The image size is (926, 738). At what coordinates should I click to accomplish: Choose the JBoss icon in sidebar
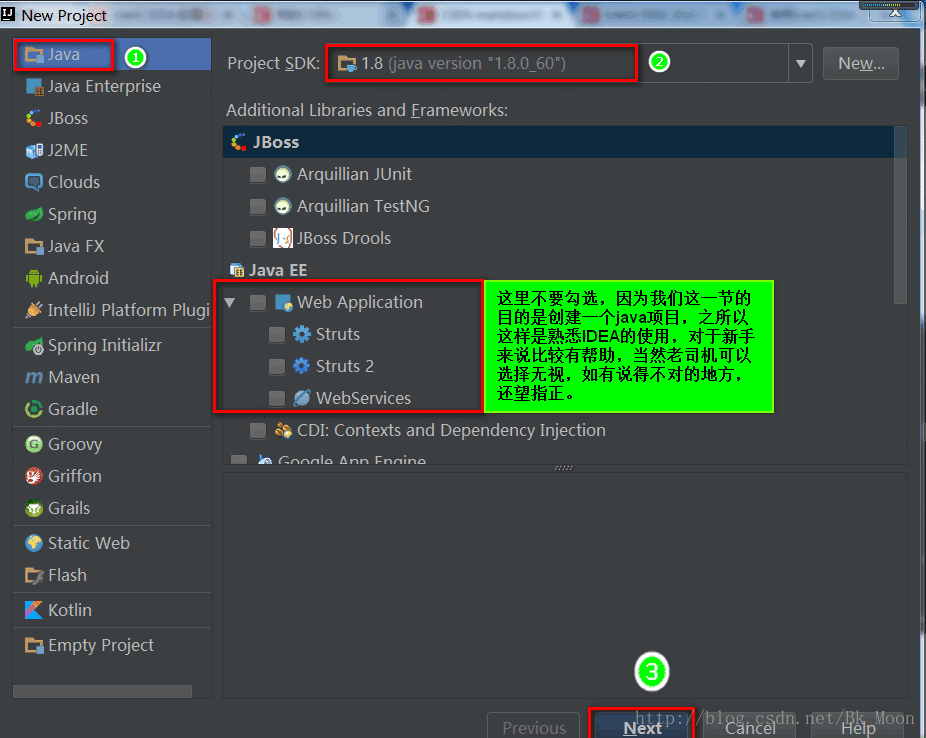[x=34, y=119]
